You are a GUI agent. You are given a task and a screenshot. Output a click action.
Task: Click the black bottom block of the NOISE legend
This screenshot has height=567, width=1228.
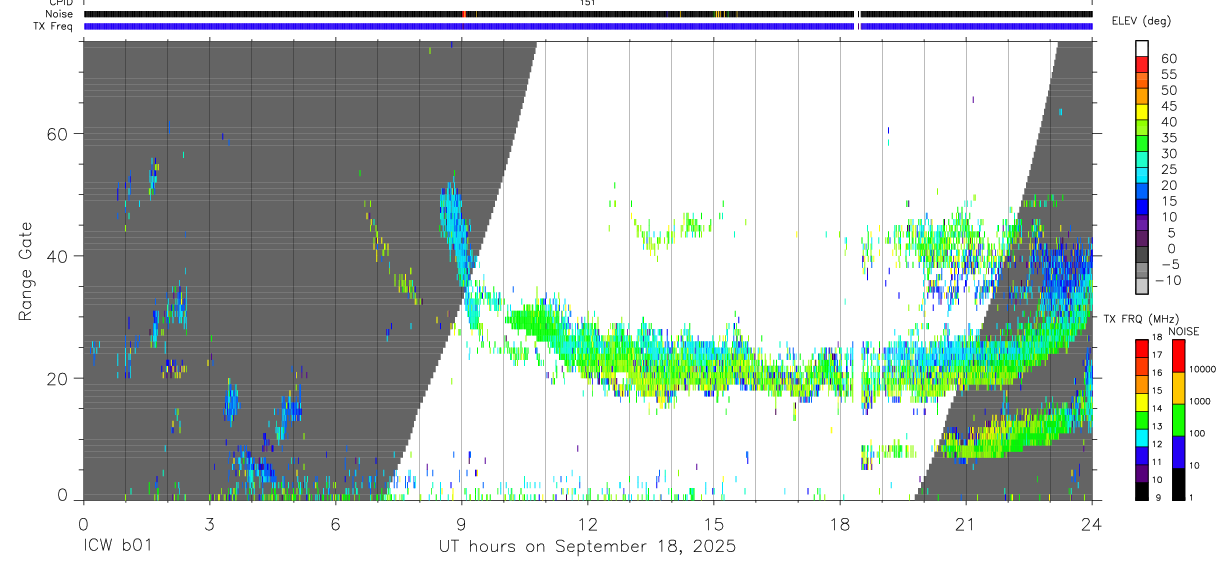[x=1176, y=484]
